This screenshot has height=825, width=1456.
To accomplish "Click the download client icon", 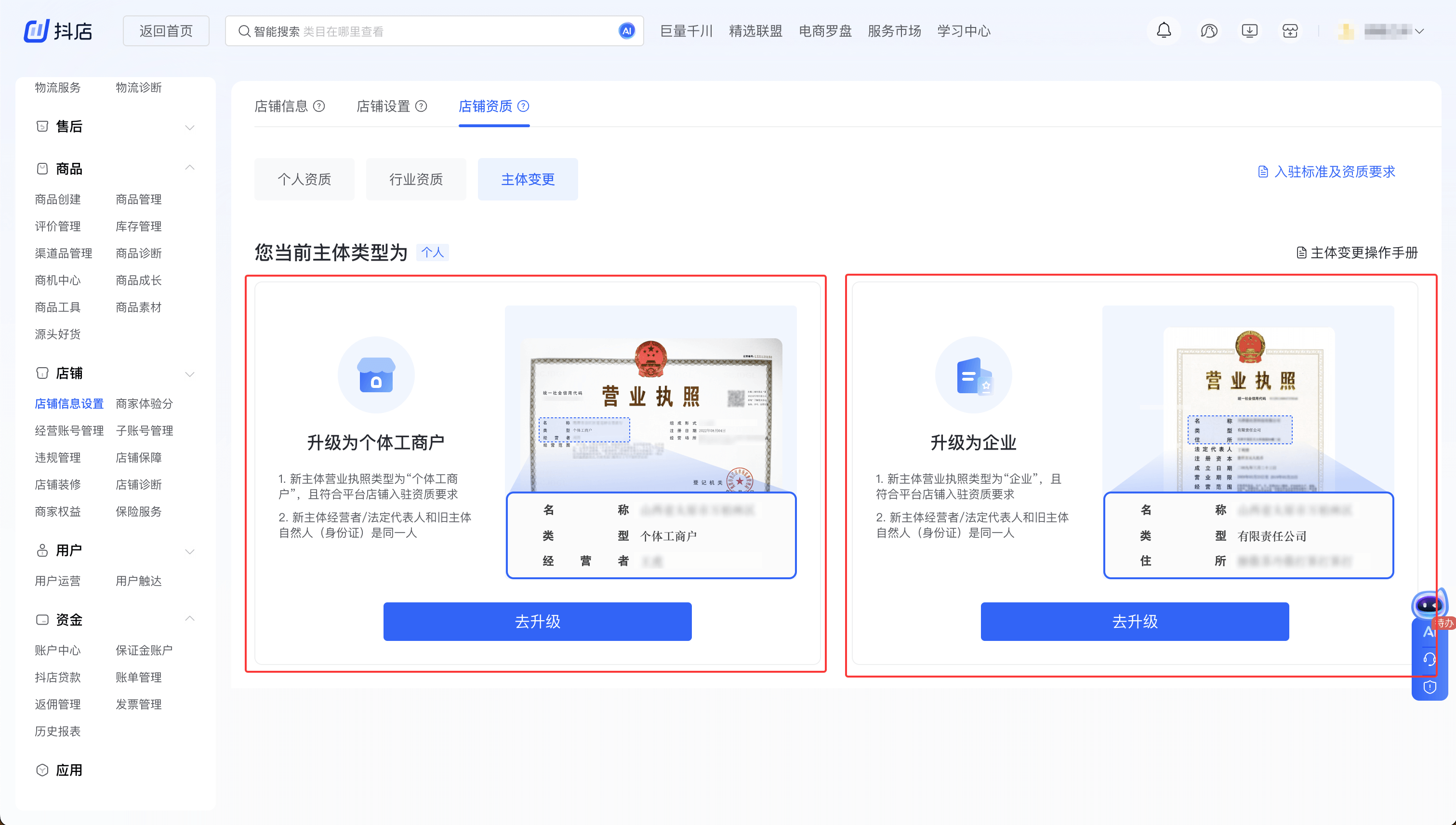I will (x=1249, y=30).
